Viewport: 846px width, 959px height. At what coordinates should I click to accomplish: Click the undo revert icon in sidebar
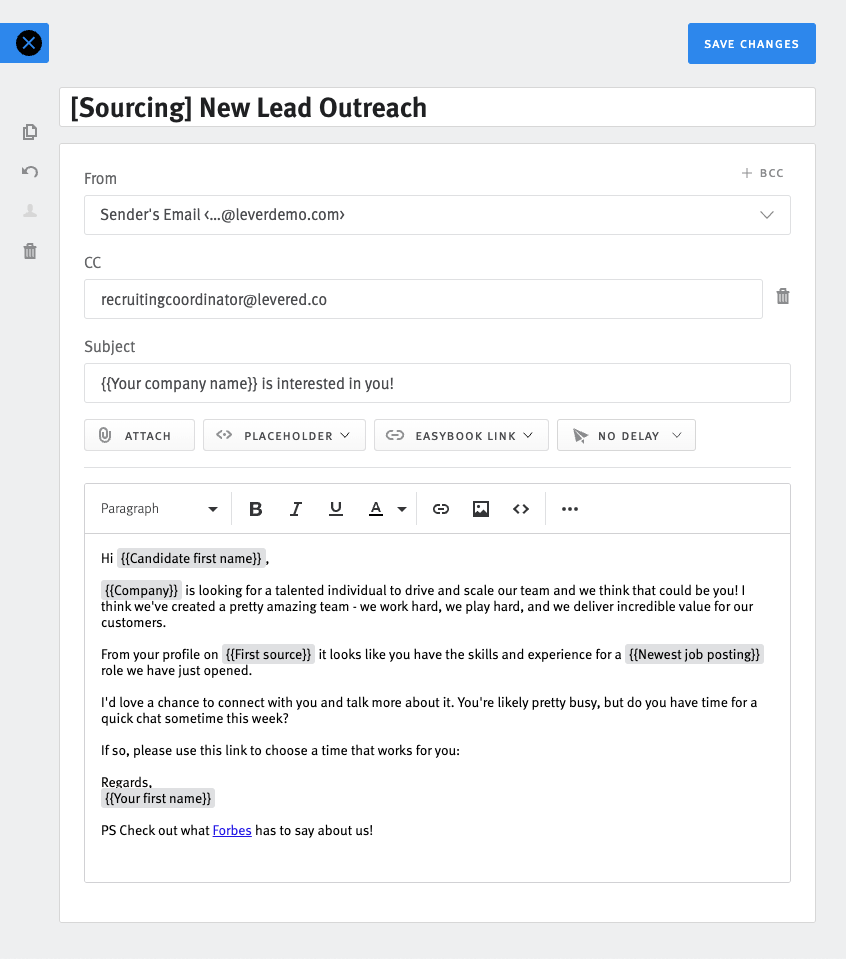click(x=30, y=172)
